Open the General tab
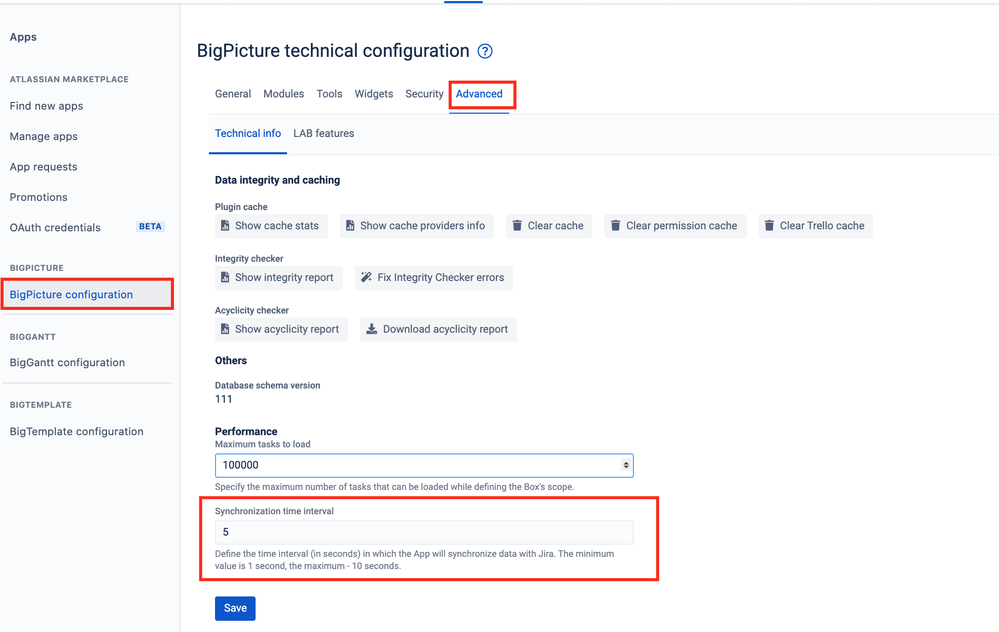The image size is (999, 632). [233, 94]
